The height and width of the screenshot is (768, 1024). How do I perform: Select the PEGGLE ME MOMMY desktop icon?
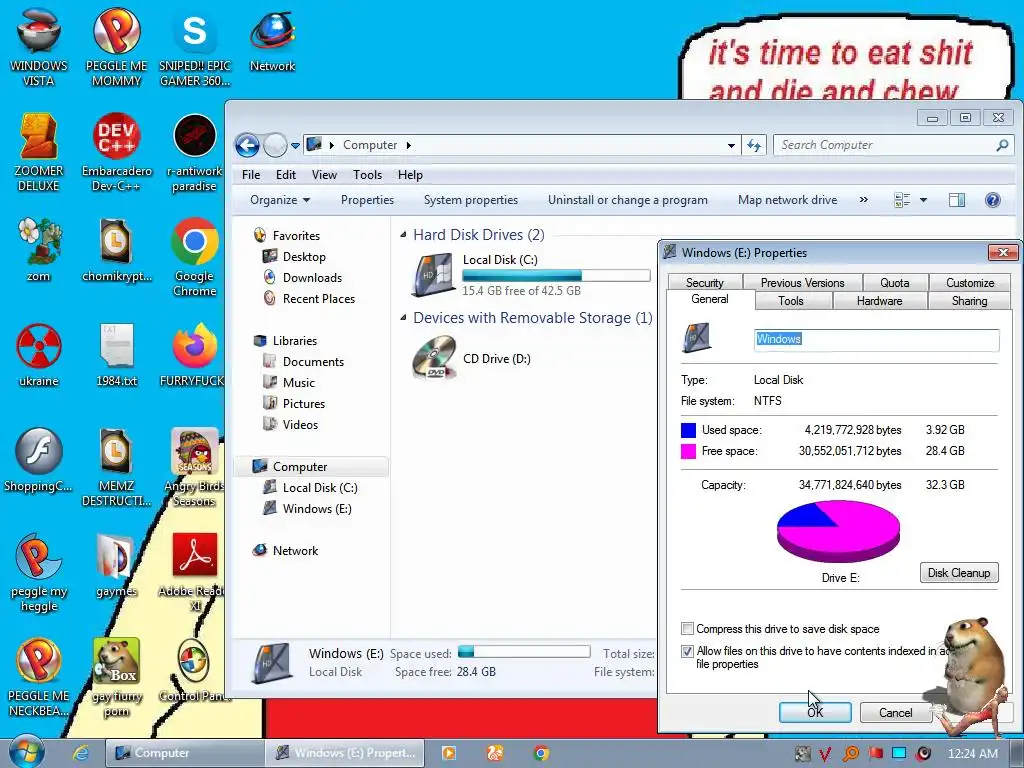point(116,46)
